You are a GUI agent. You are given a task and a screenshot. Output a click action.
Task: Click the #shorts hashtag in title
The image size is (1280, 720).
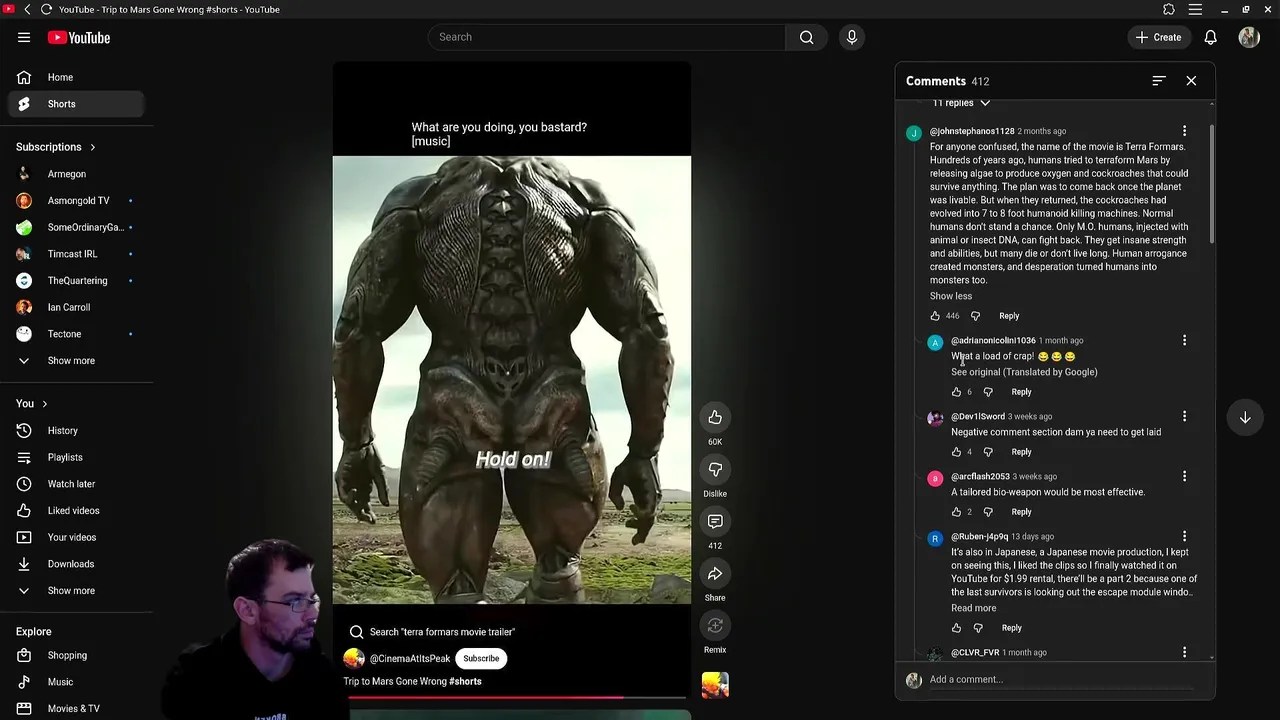pos(465,682)
